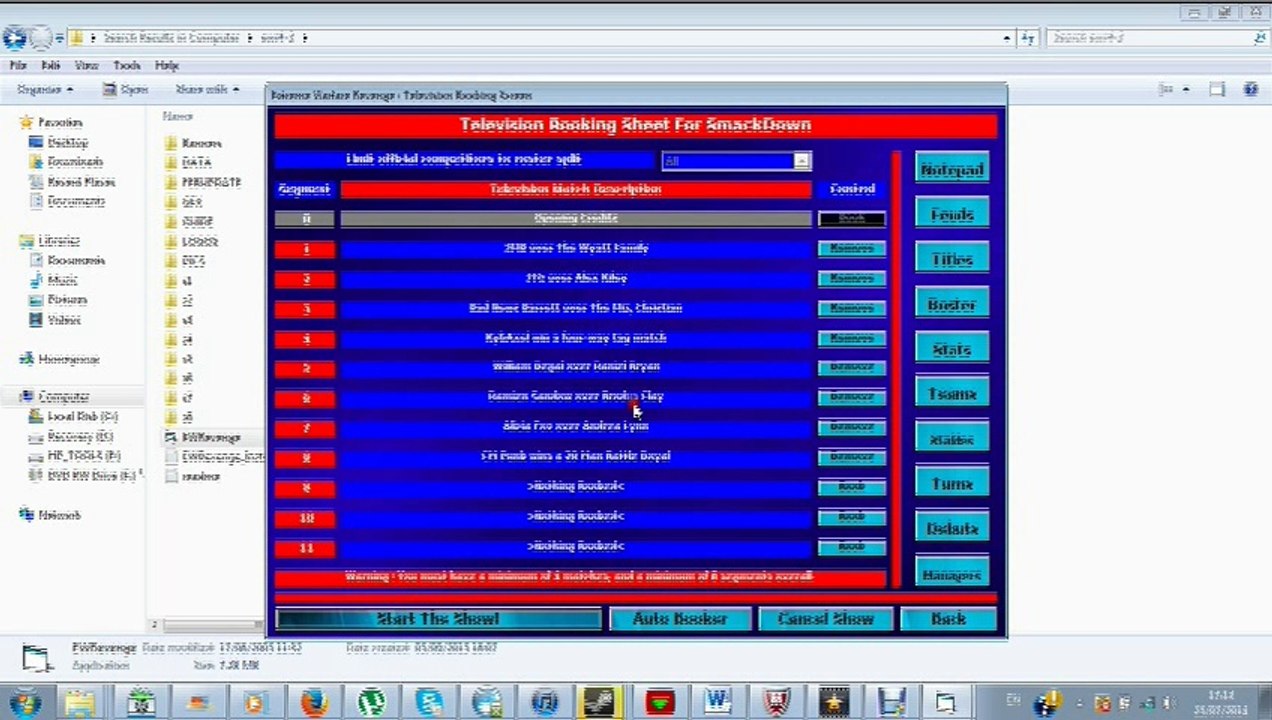
Task: Click the Back button in booking screen
Action: (x=948, y=619)
